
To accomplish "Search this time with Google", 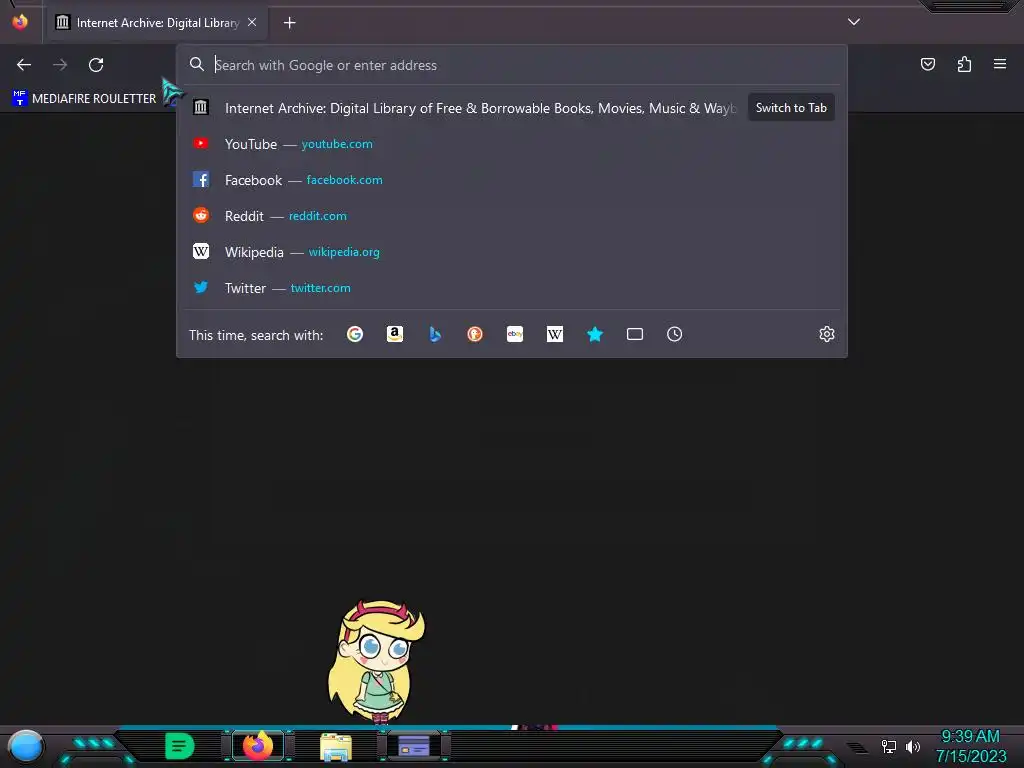I will point(355,334).
